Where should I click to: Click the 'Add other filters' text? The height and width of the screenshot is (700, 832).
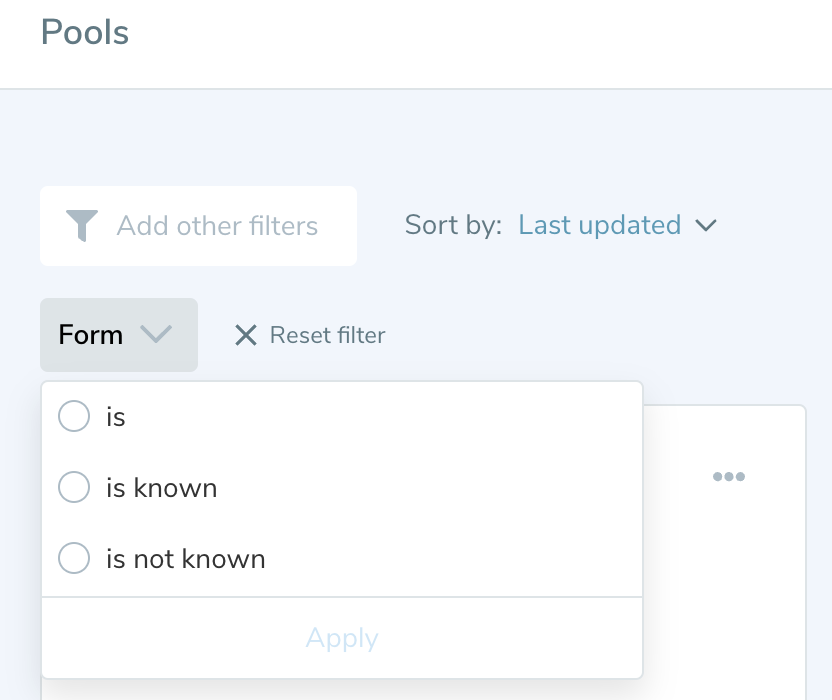tap(217, 226)
